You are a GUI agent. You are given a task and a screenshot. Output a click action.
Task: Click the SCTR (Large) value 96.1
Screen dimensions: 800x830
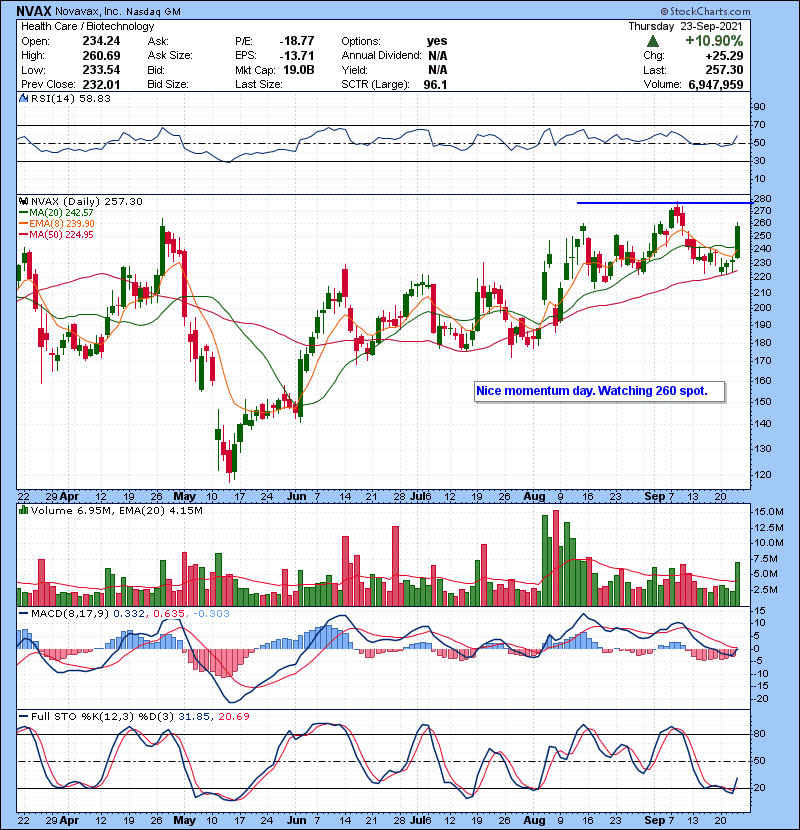point(435,84)
